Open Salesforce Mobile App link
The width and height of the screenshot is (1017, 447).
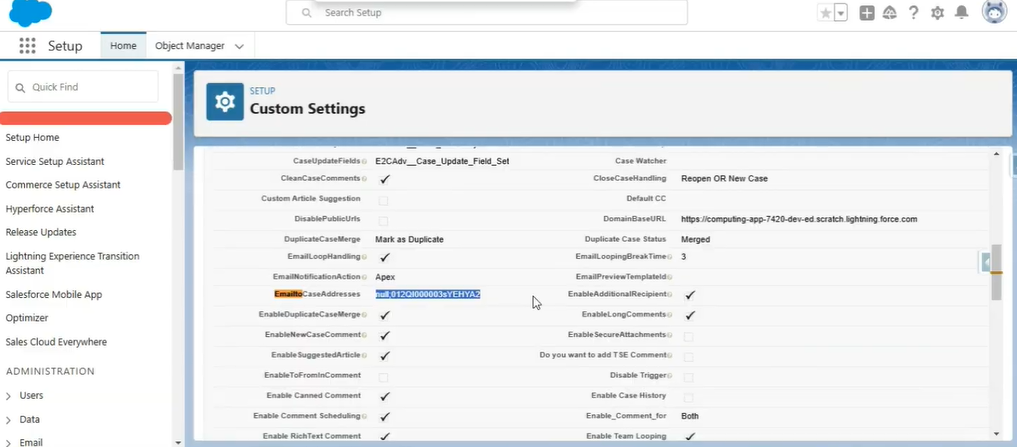tap(54, 295)
